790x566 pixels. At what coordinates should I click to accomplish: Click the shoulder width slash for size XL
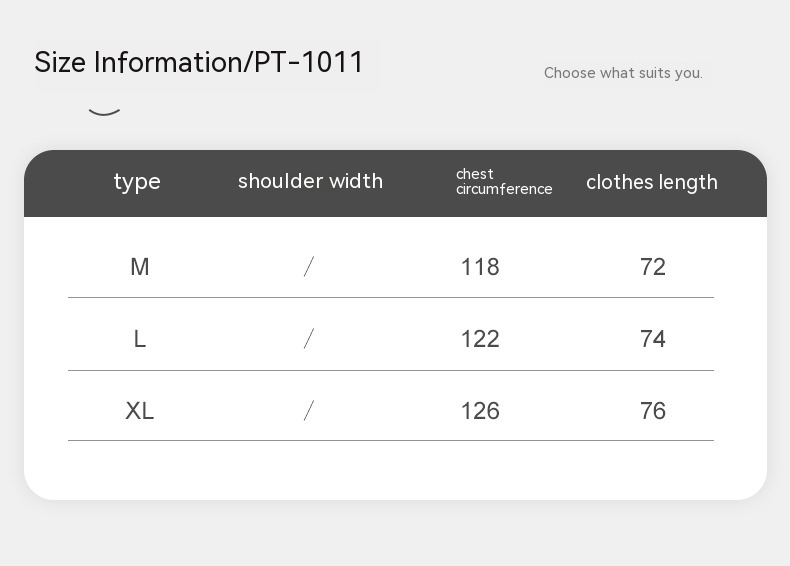pyautogui.click(x=309, y=410)
